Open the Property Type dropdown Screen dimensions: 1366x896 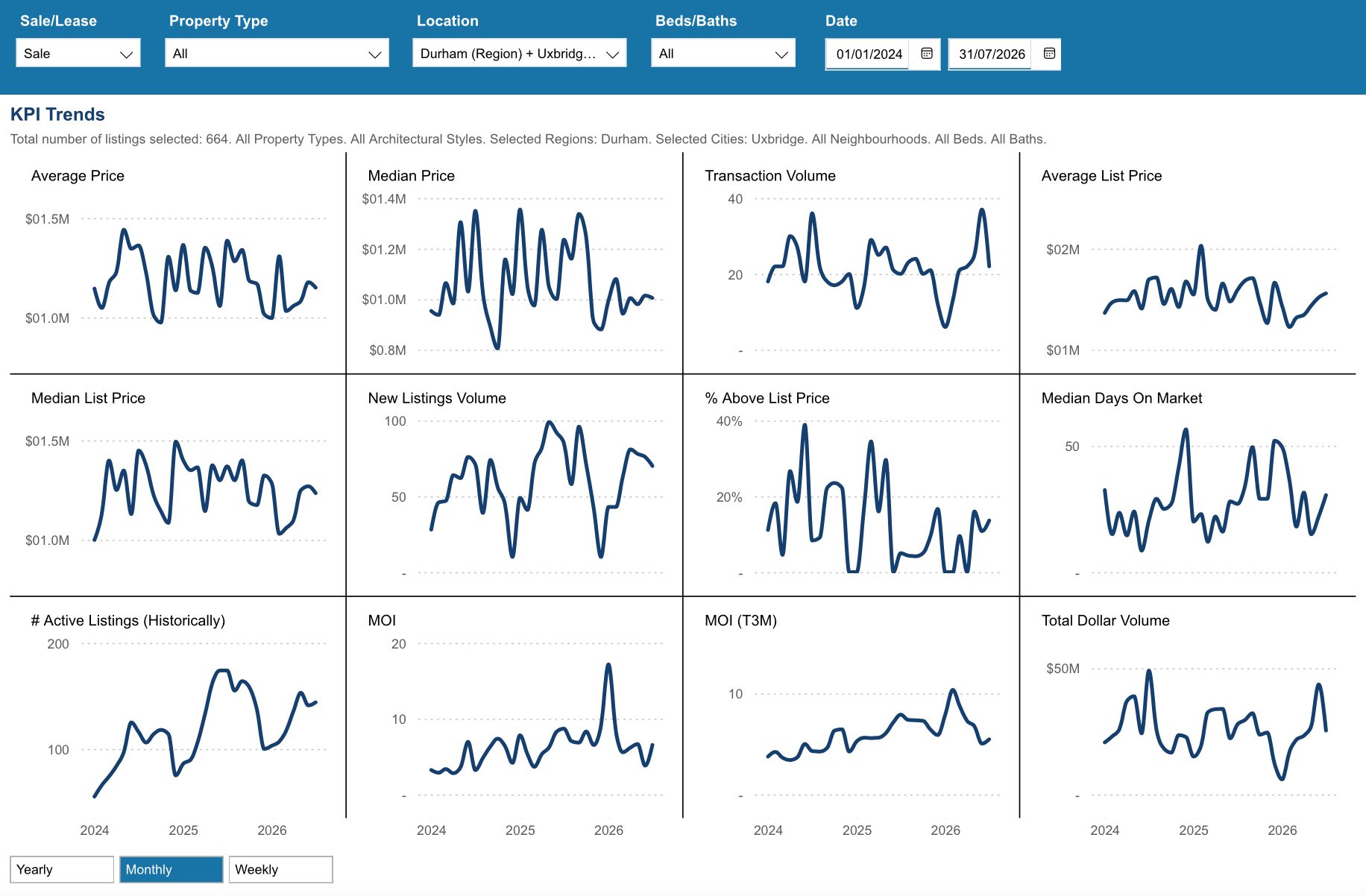pyautogui.click(x=277, y=54)
